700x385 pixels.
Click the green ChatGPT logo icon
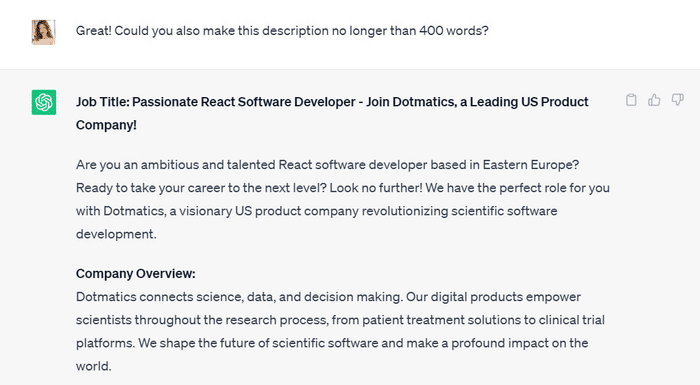[x=44, y=102]
